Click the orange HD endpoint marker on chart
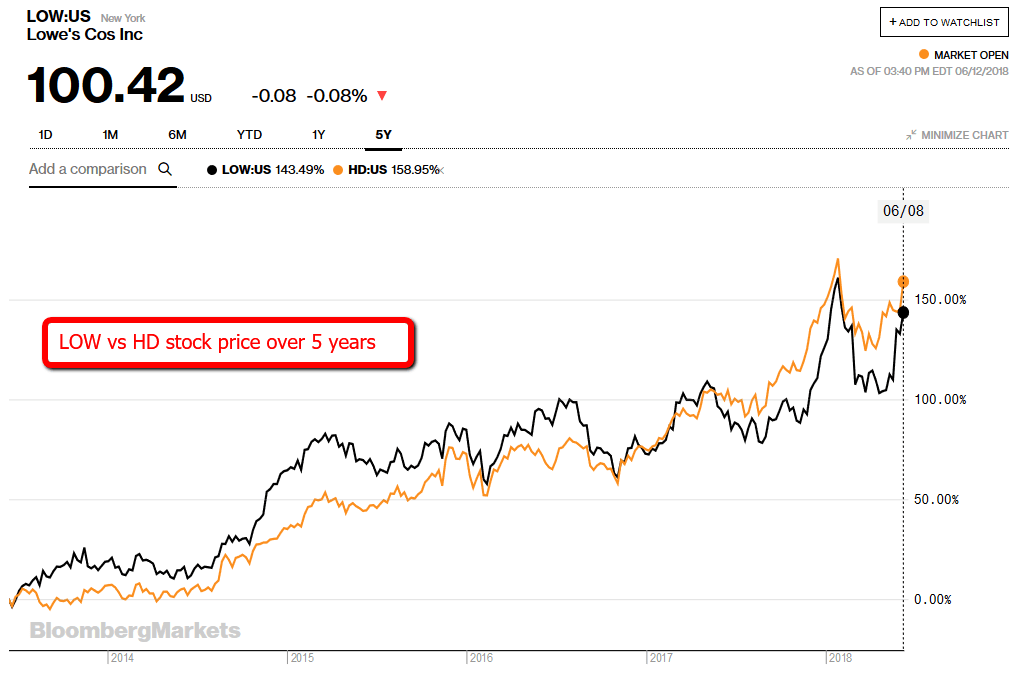This screenshot has height=678, width=1031. pyautogui.click(x=904, y=282)
